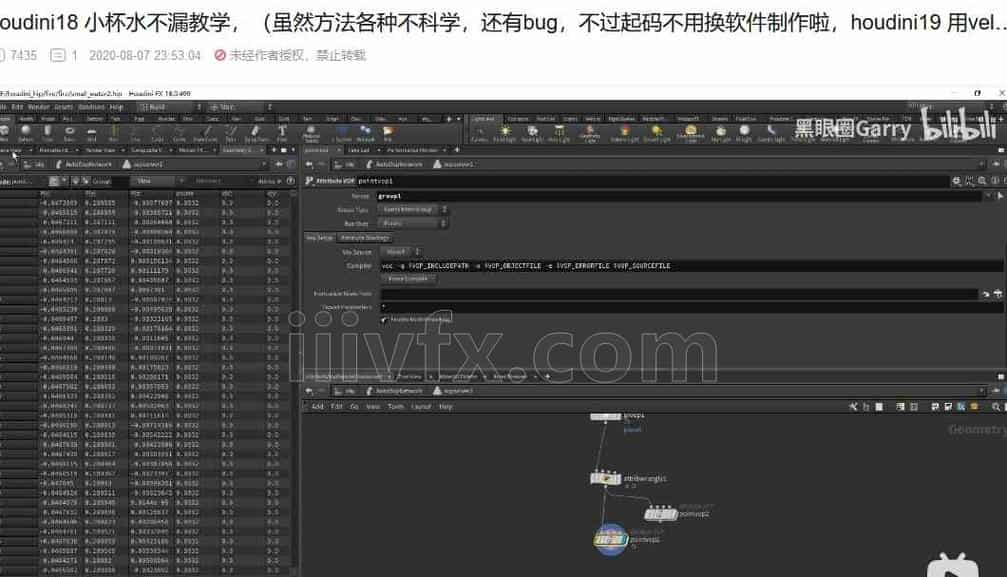Select the Torus shelf tool
This screenshot has height=577, width=1007.
(x=69, y=132)
